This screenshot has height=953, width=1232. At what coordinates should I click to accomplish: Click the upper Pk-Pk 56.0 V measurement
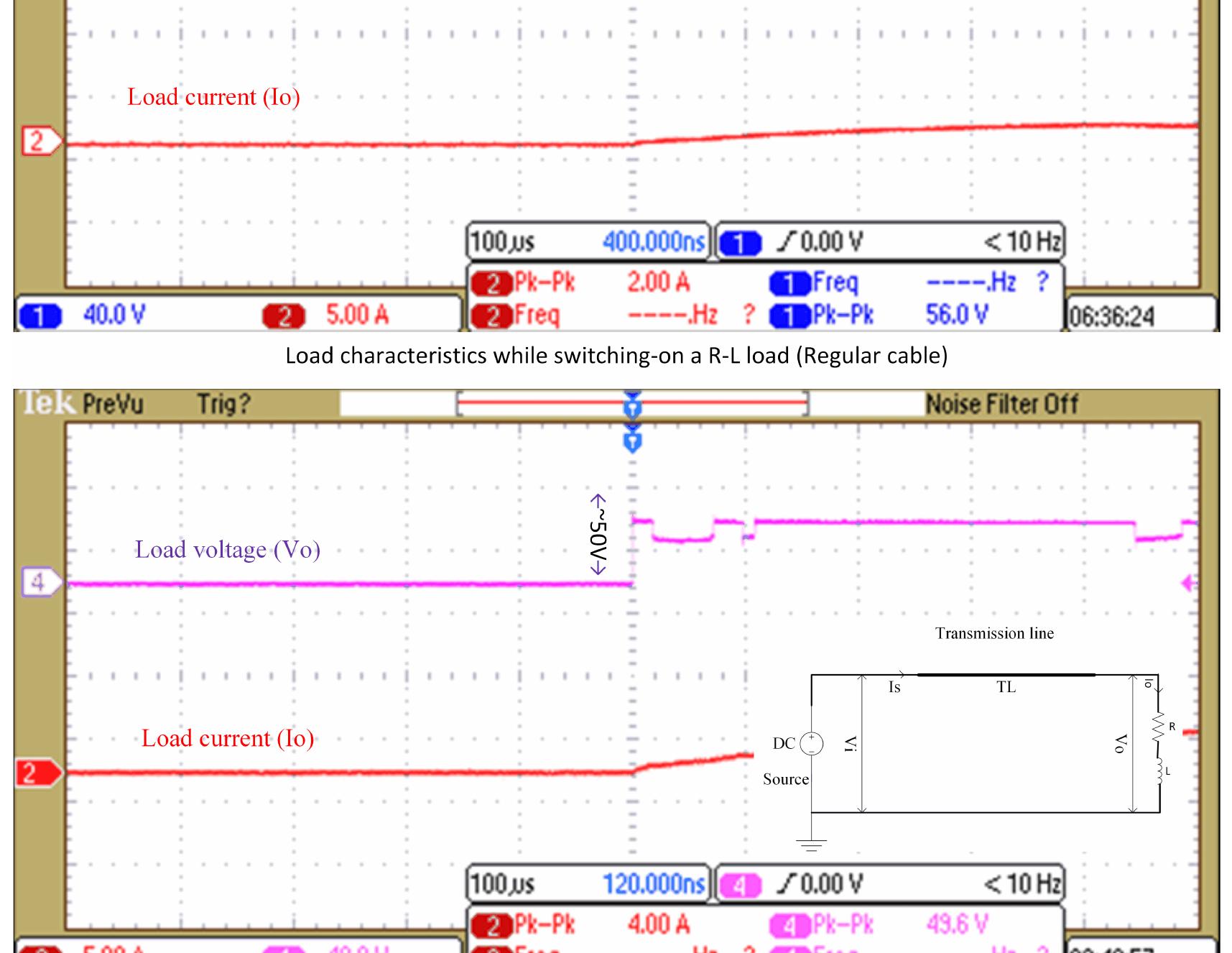click(880, 315)
